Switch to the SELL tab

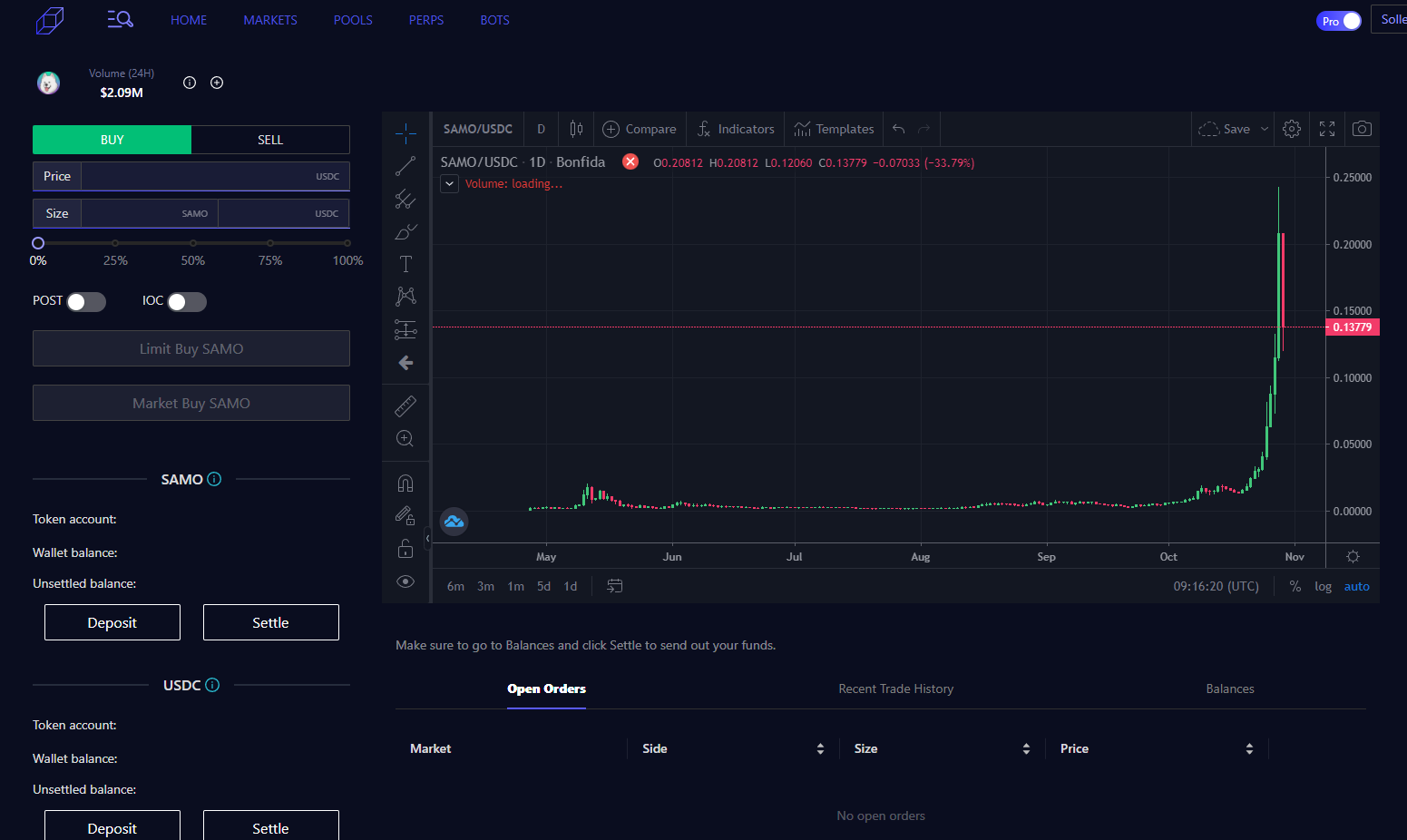tap(270, 140)
